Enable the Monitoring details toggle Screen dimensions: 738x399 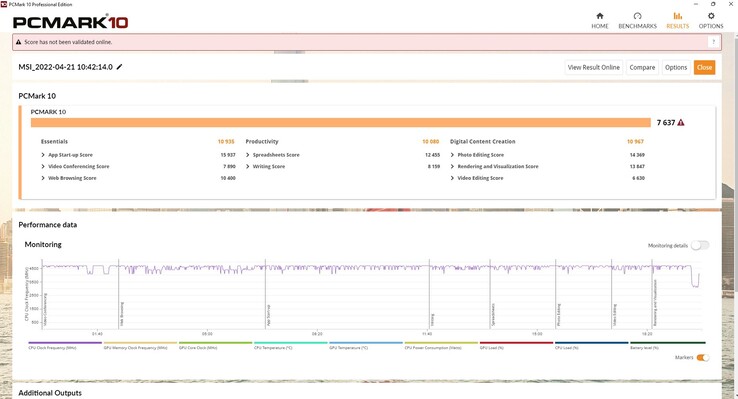699,245
